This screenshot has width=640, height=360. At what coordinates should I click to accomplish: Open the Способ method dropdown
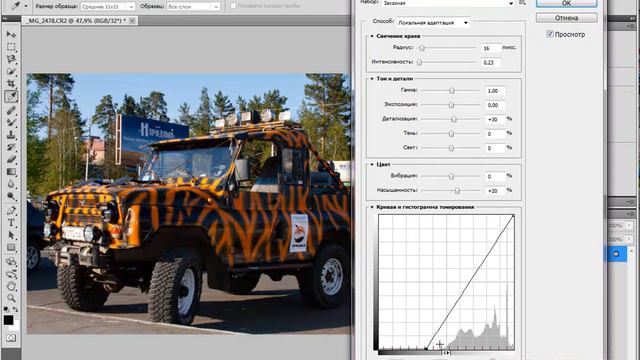point(433,22)
